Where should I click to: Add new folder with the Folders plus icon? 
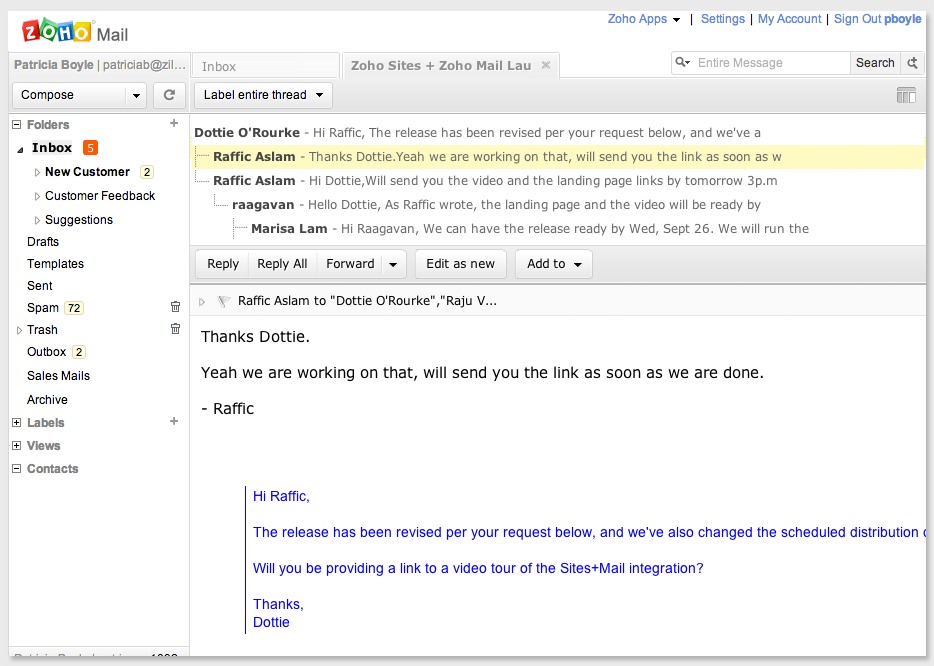(174, 124)
